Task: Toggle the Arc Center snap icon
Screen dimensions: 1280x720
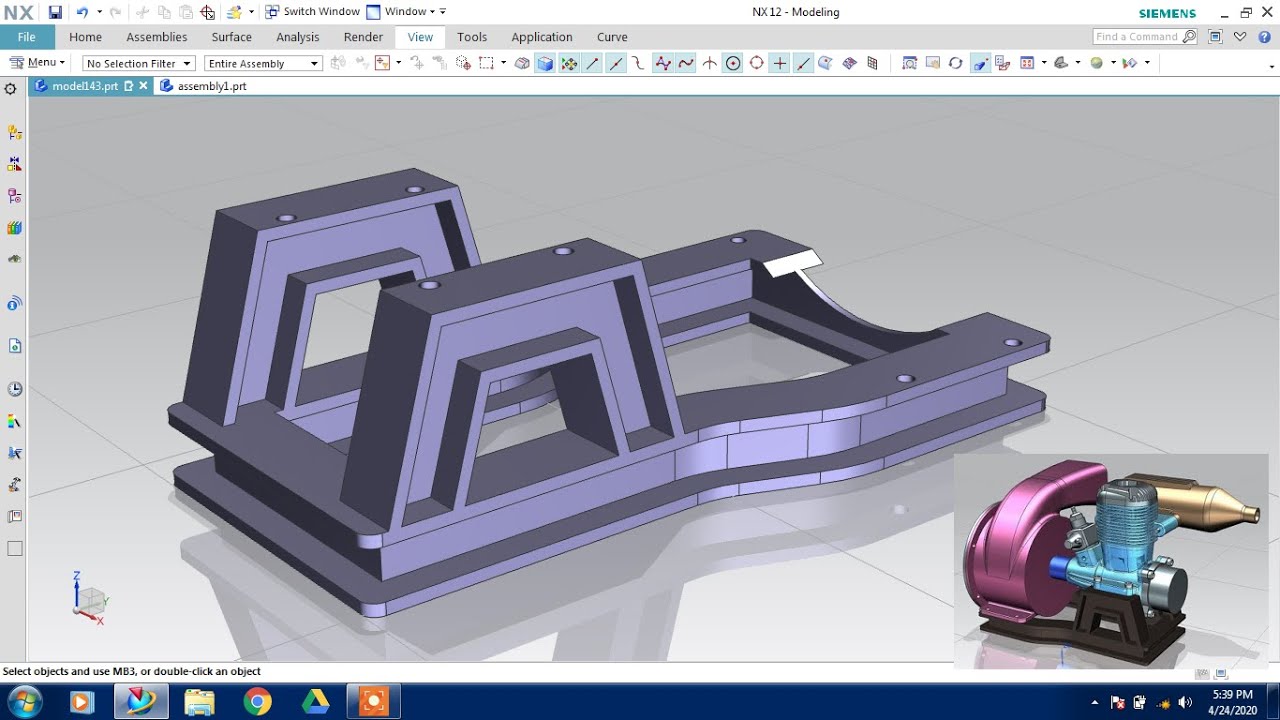Action: tap(733, 63)
